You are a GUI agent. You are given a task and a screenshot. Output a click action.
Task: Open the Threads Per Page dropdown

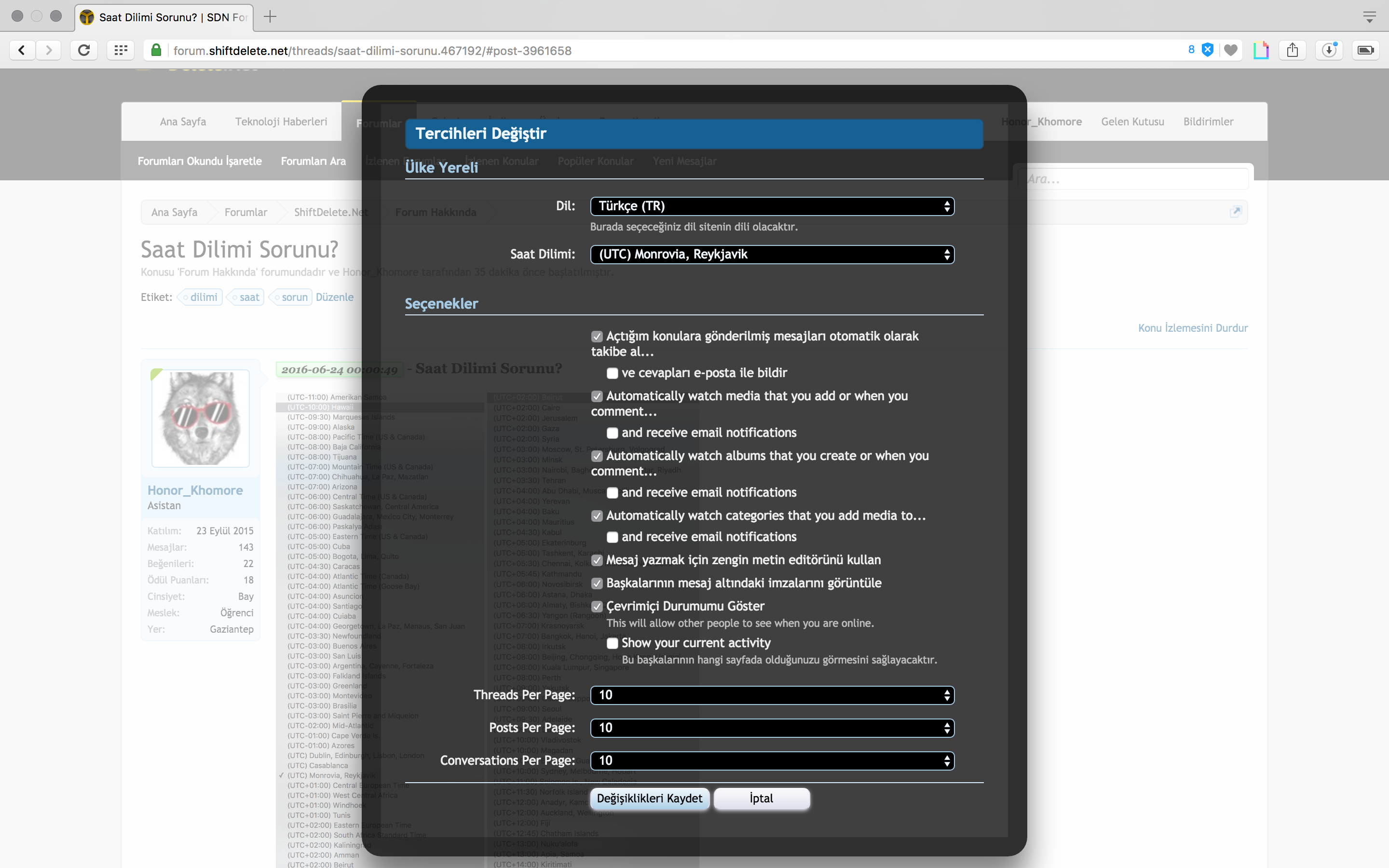(772, 695)
